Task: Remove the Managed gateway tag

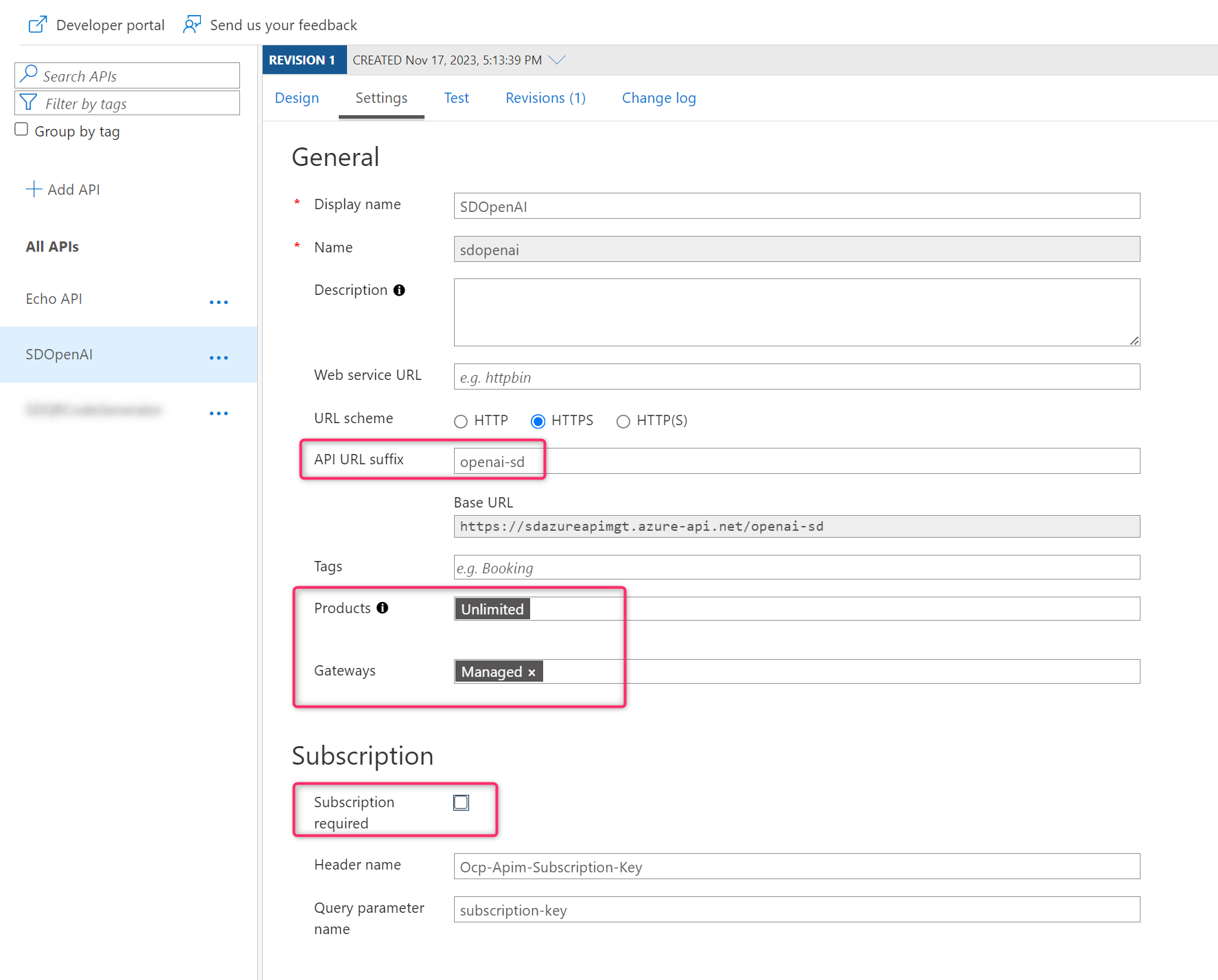Action: 532,673
